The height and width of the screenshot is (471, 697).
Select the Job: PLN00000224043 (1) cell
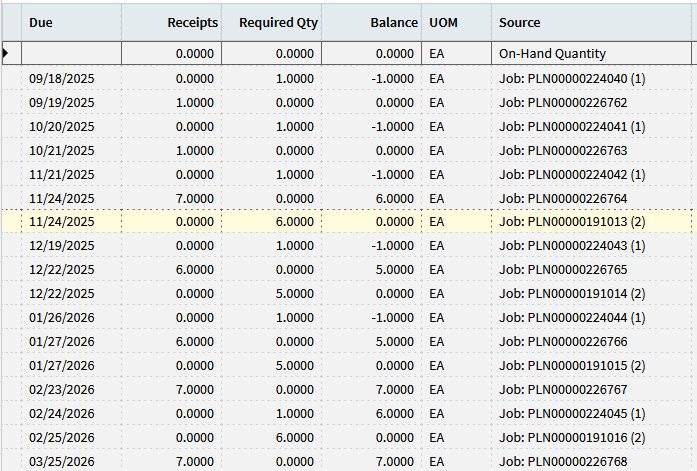tap(592, 246)
